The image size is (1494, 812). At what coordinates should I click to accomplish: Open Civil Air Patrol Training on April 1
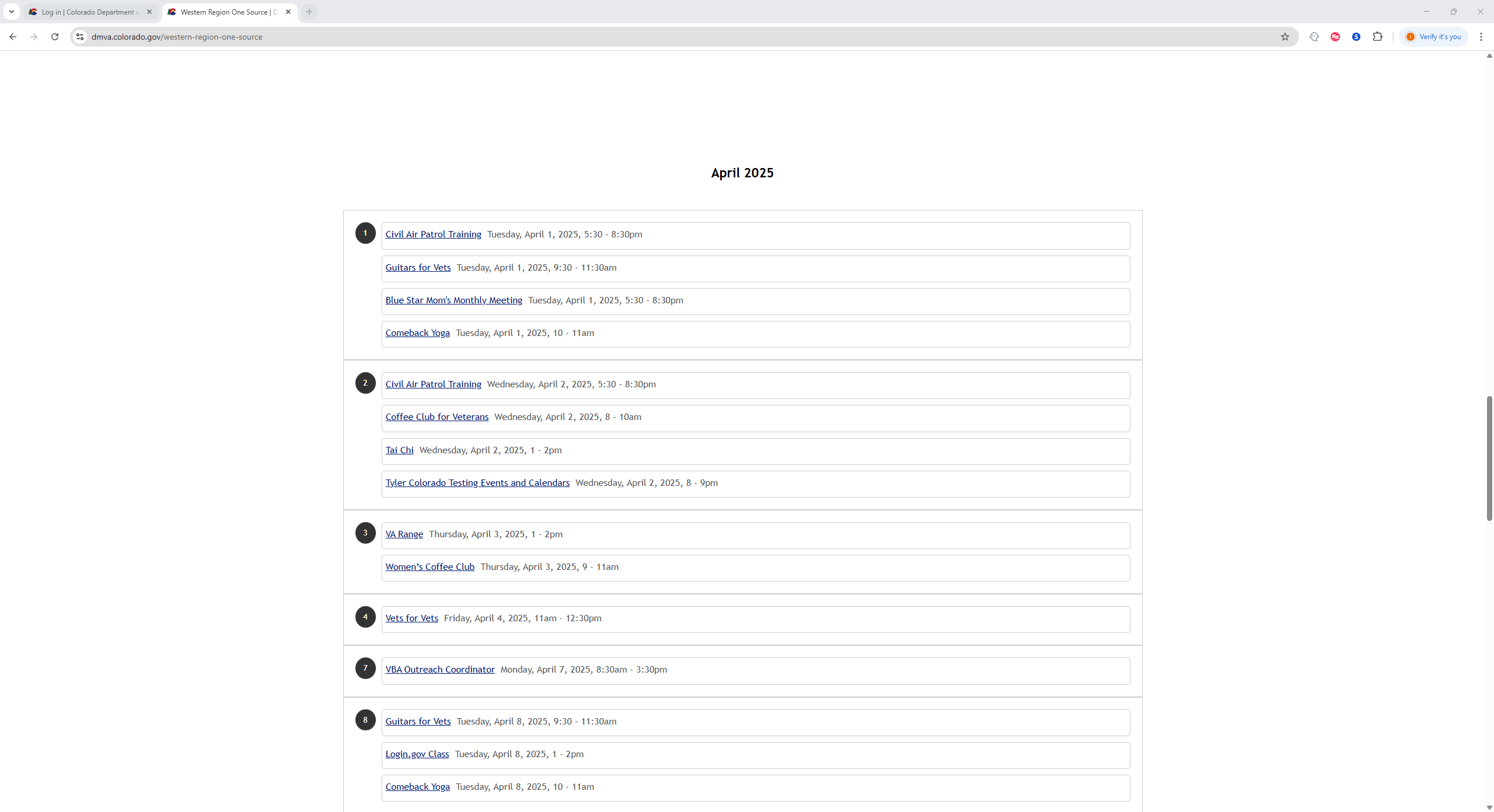(433, 235)
